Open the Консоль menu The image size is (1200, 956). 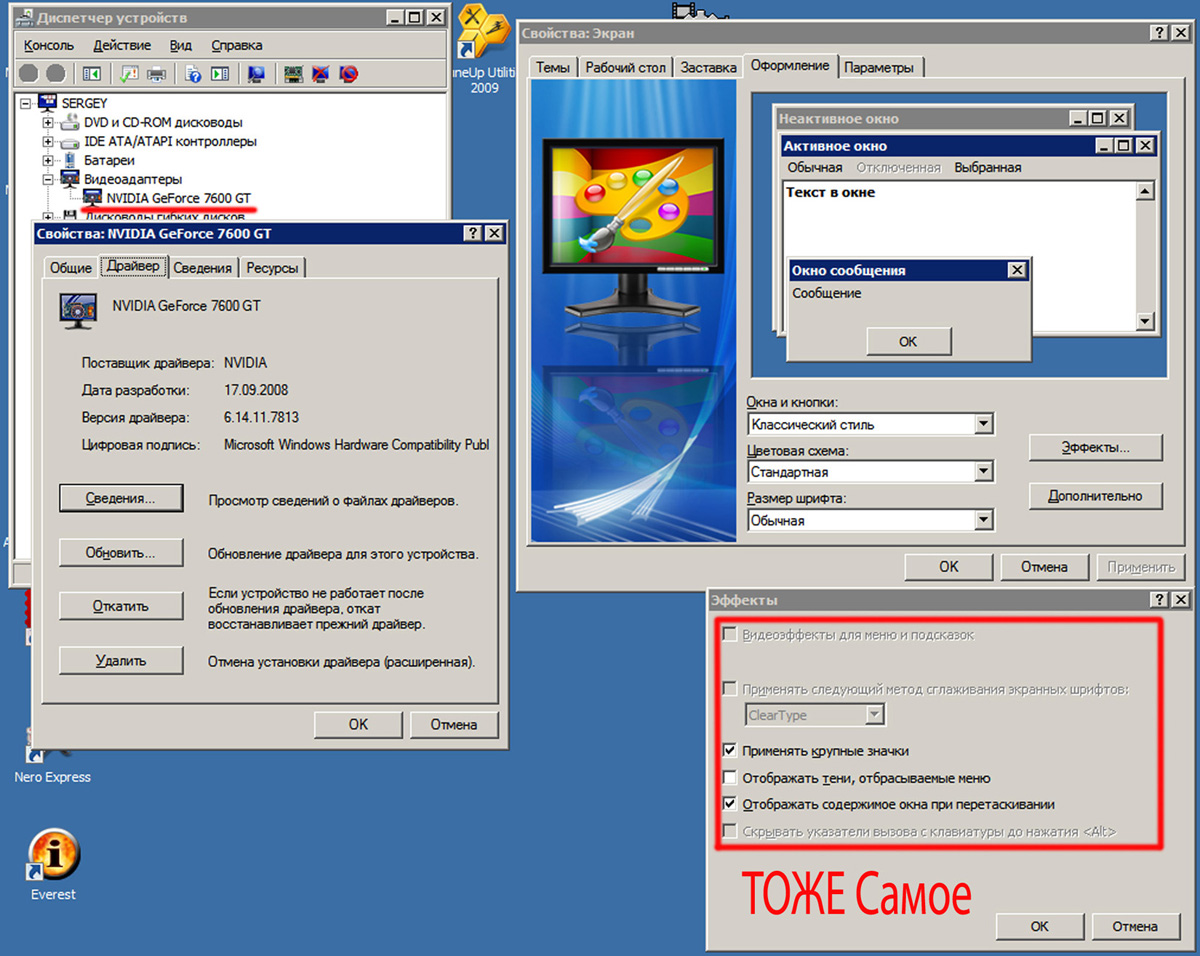click(49, 45)
